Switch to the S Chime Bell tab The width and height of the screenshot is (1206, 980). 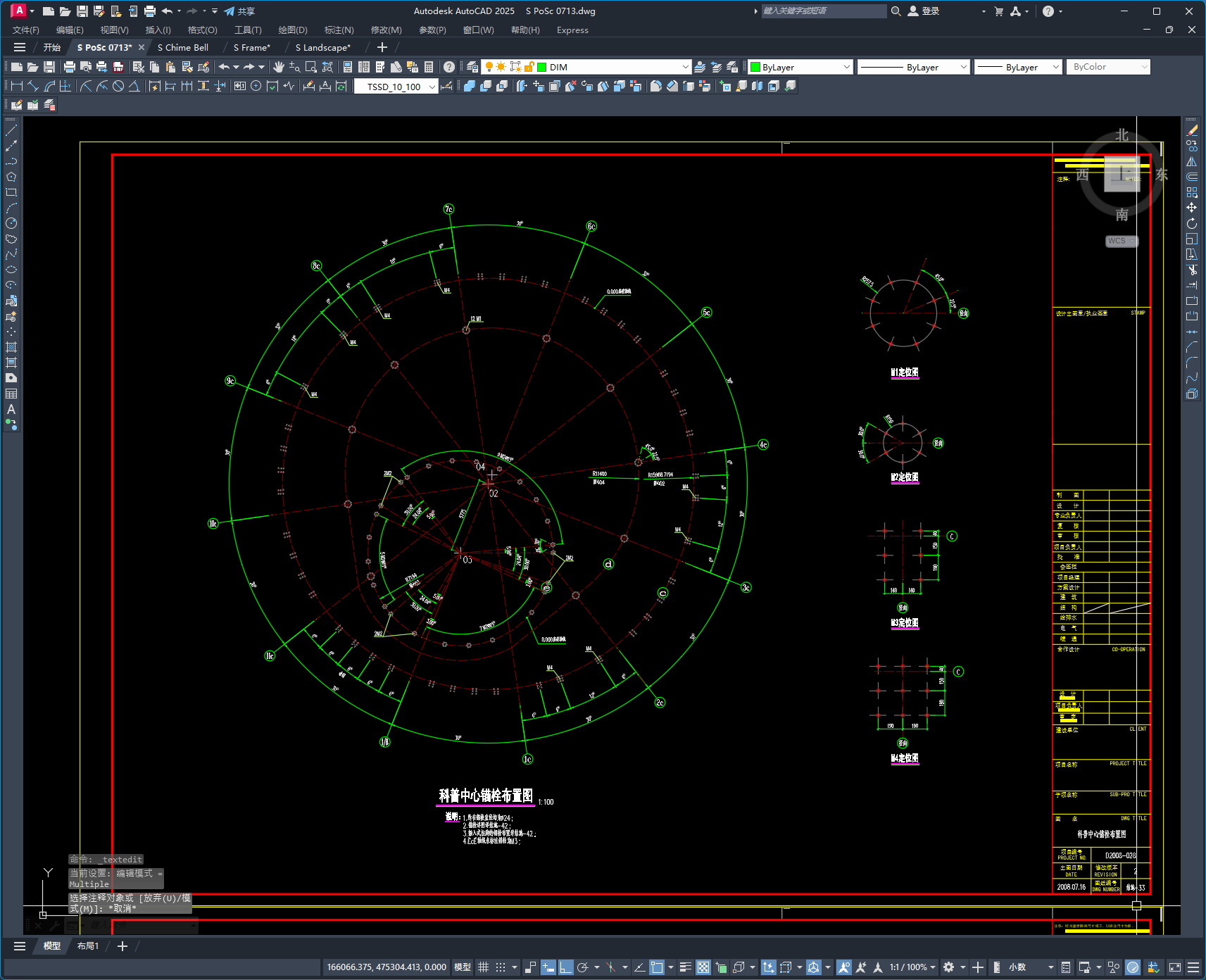(183, 47)
